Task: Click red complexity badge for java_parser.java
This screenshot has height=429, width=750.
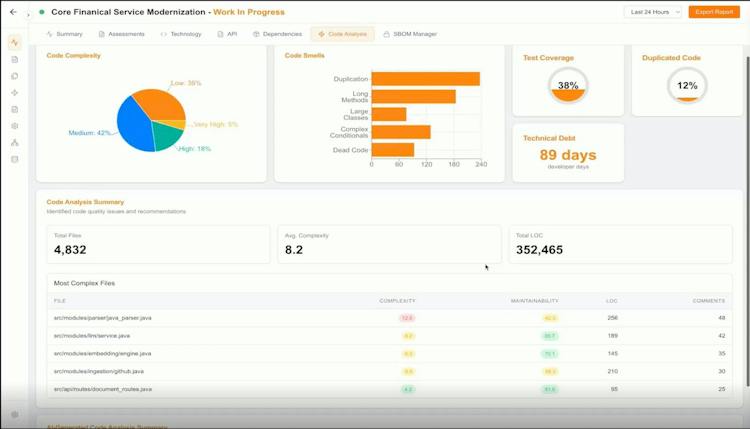Action: 407,318
